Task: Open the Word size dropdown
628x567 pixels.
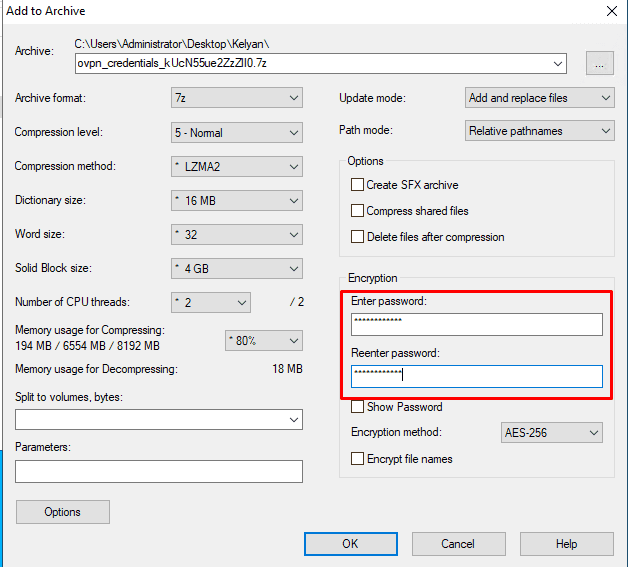Action: click(x=236, y=234)
